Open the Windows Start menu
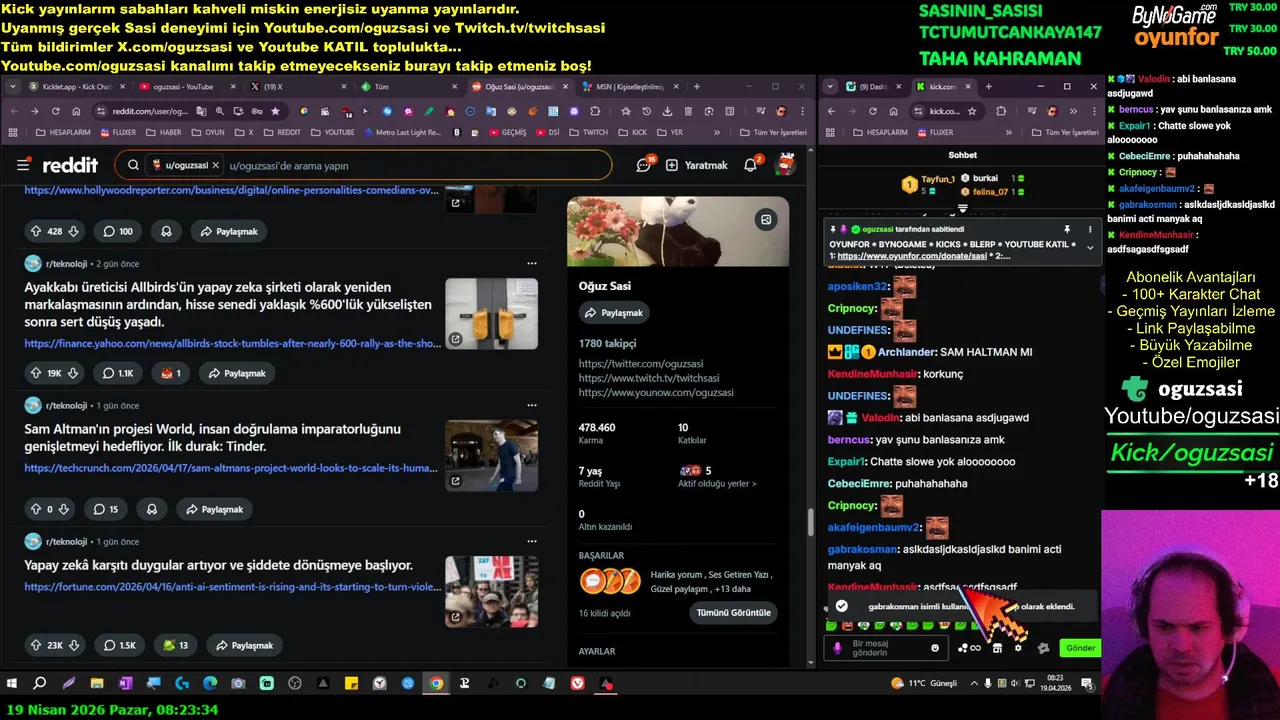The image size is (1280, 720). [x=12, y=684]
